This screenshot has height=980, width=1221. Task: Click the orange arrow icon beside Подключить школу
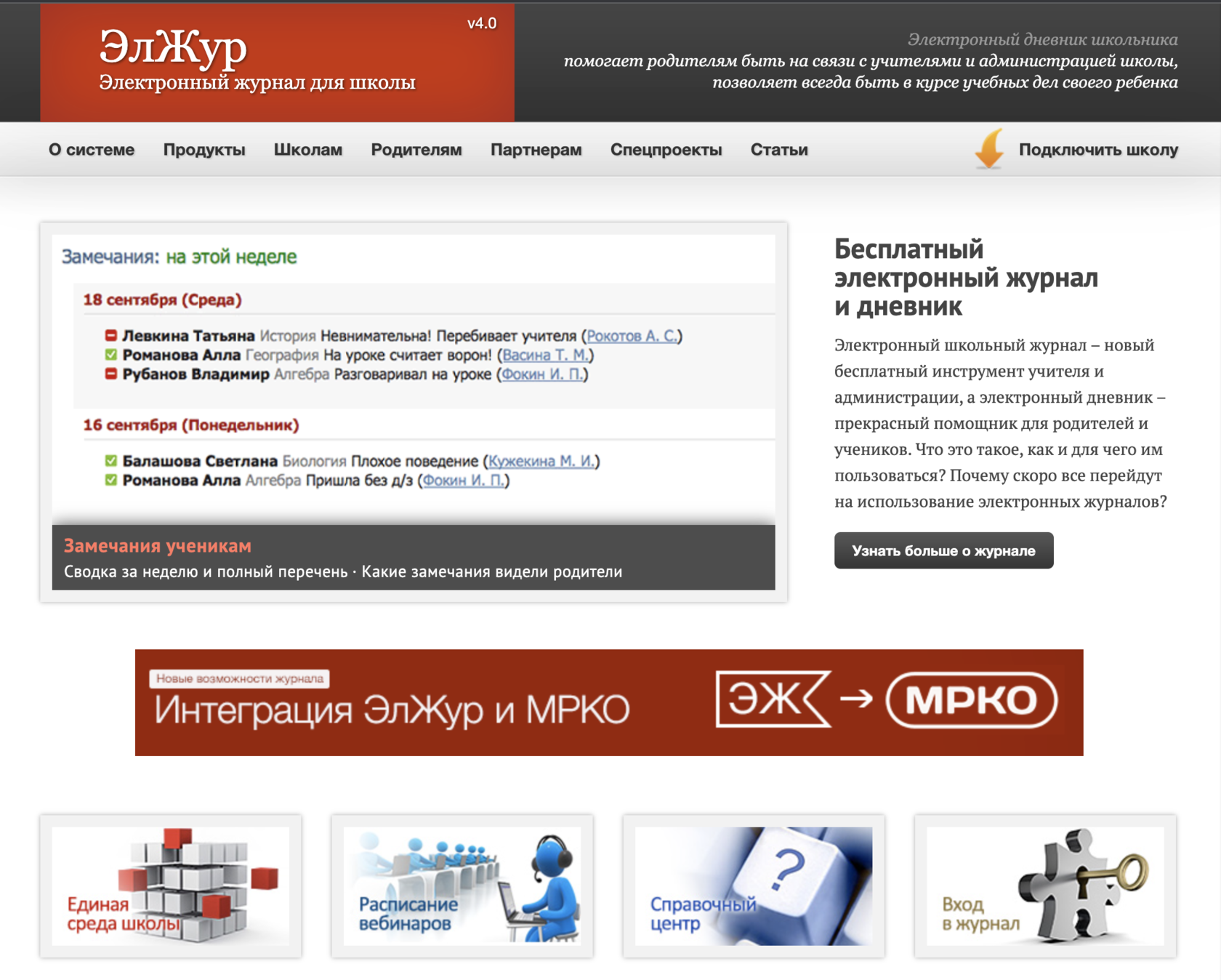pyautogui.click(x=990, y=149)
